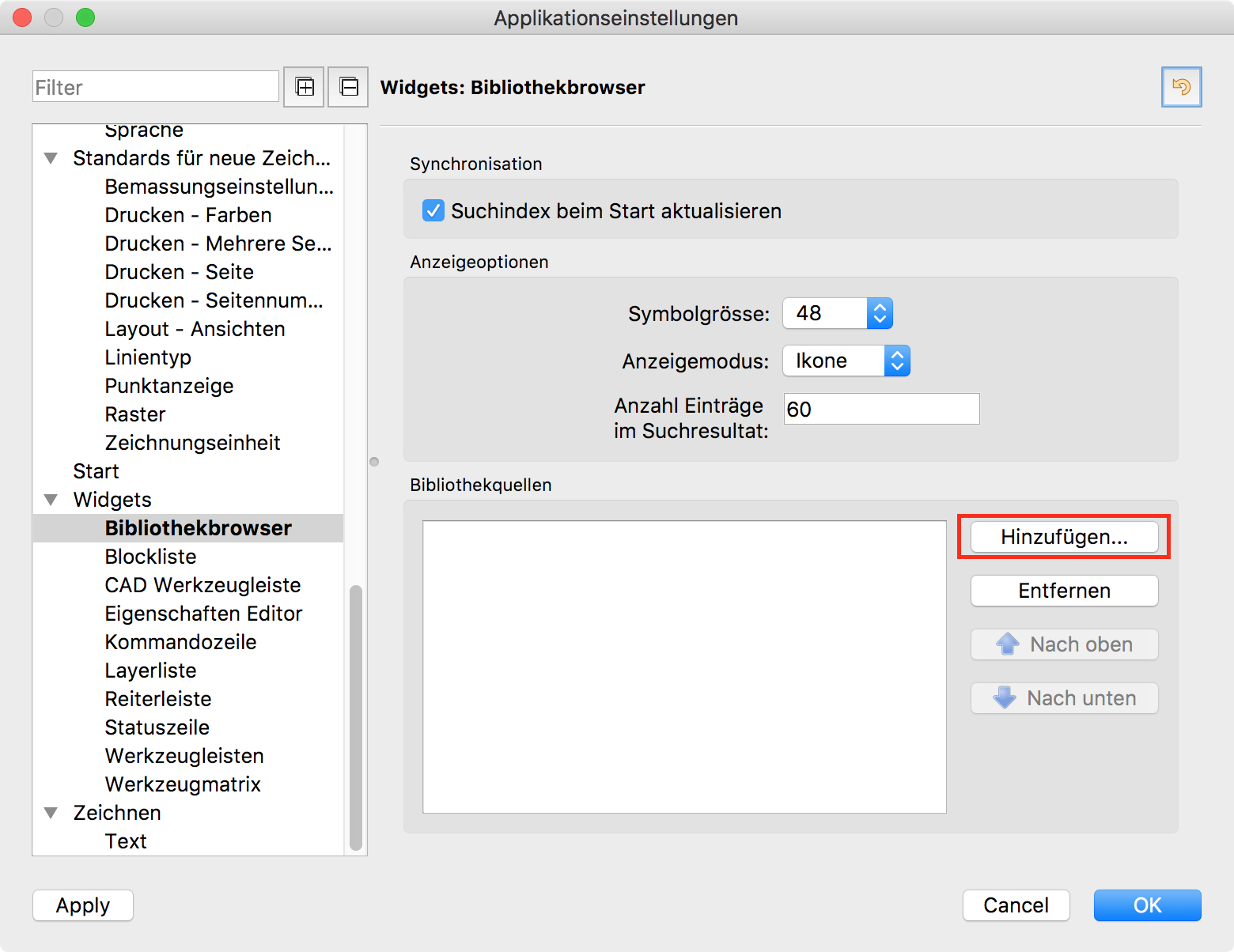Click the Filter search field
The image size is (1234, 952).
pos(156,87)
